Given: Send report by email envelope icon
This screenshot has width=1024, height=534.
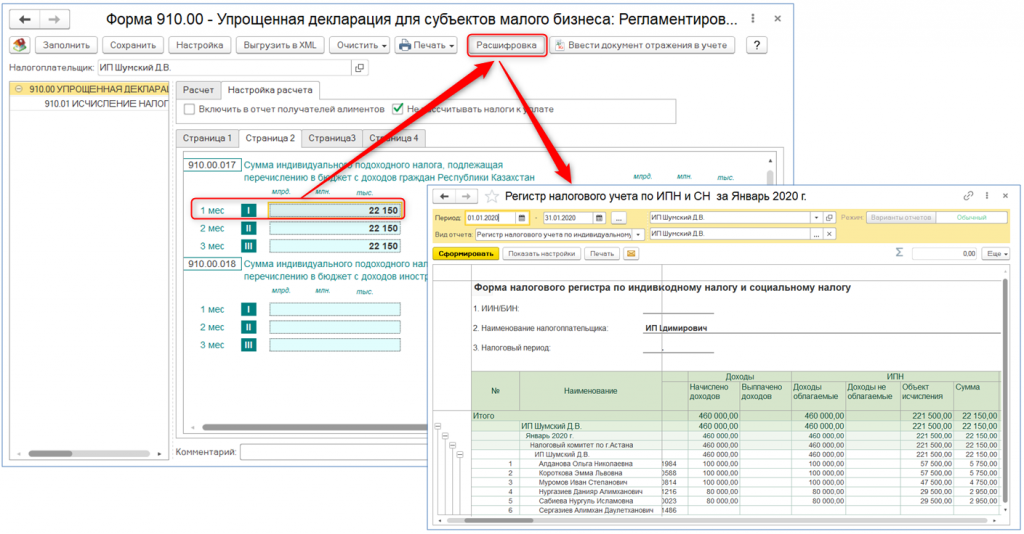Looking at the screenshot, I should [x=631, y=253].
